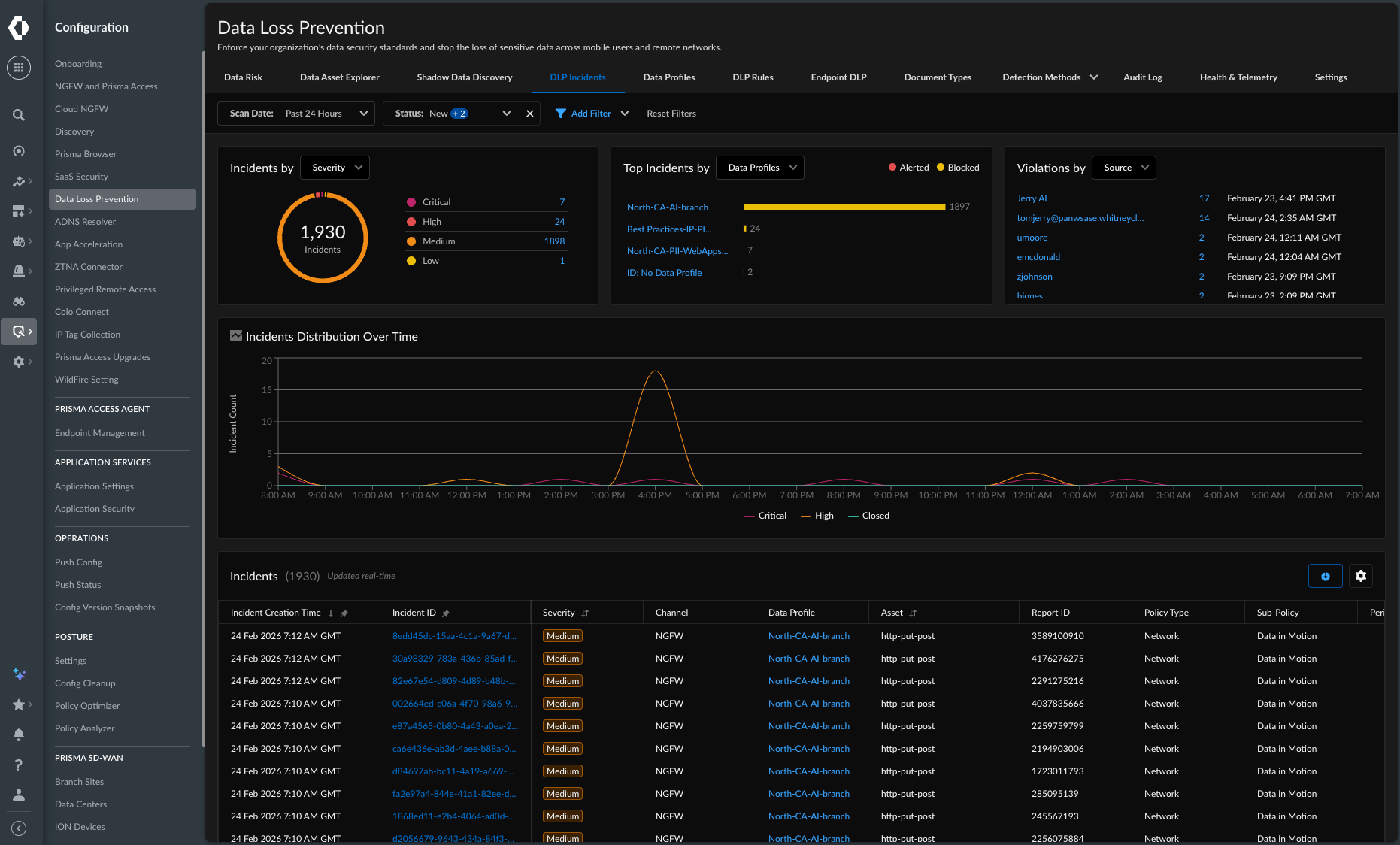Switch to the Data Risk tab
The image size is (1400, 845).
(x=243, y=77)
